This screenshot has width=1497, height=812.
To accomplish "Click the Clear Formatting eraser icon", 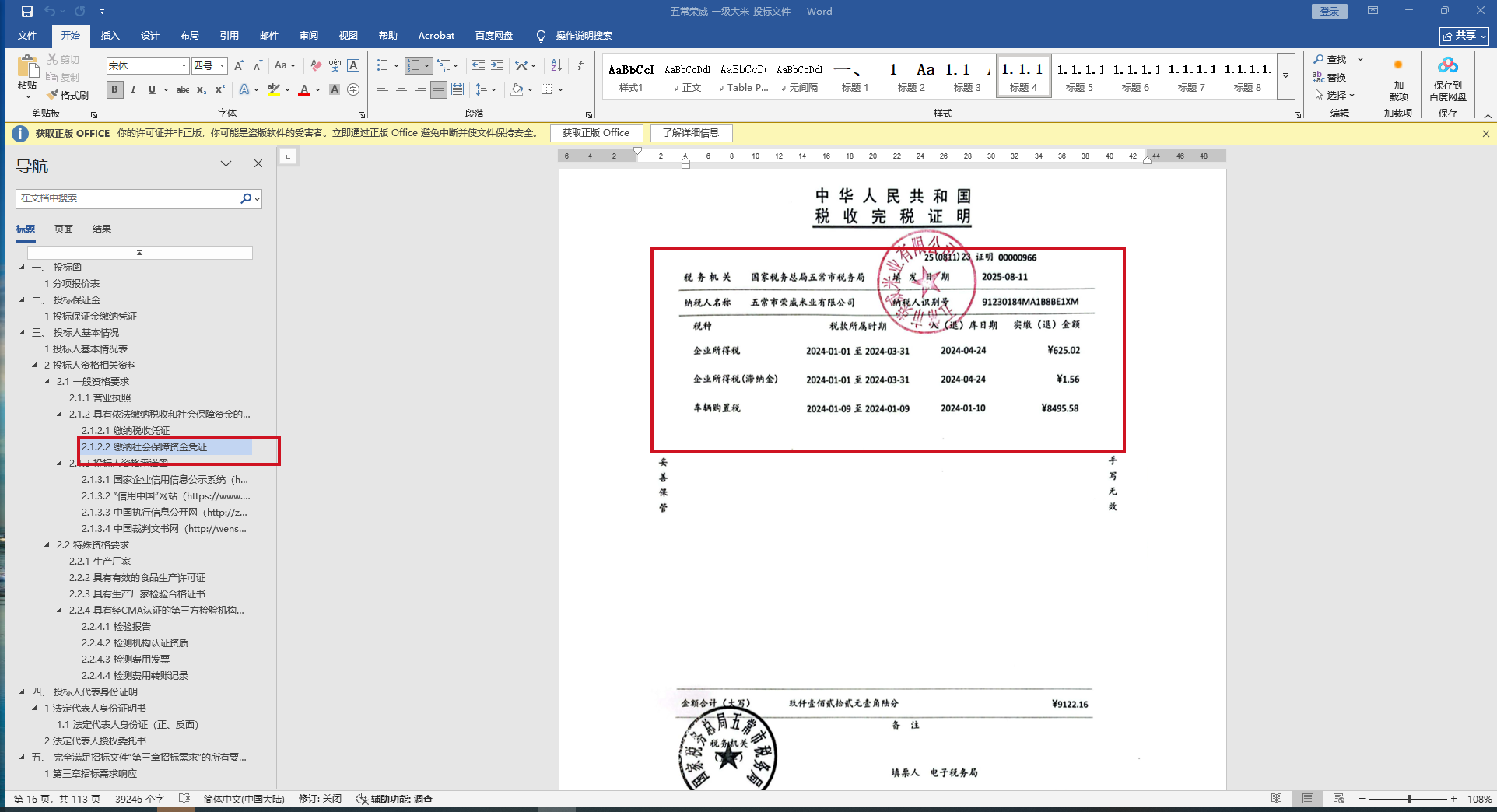I will click(x=316, y=65).
